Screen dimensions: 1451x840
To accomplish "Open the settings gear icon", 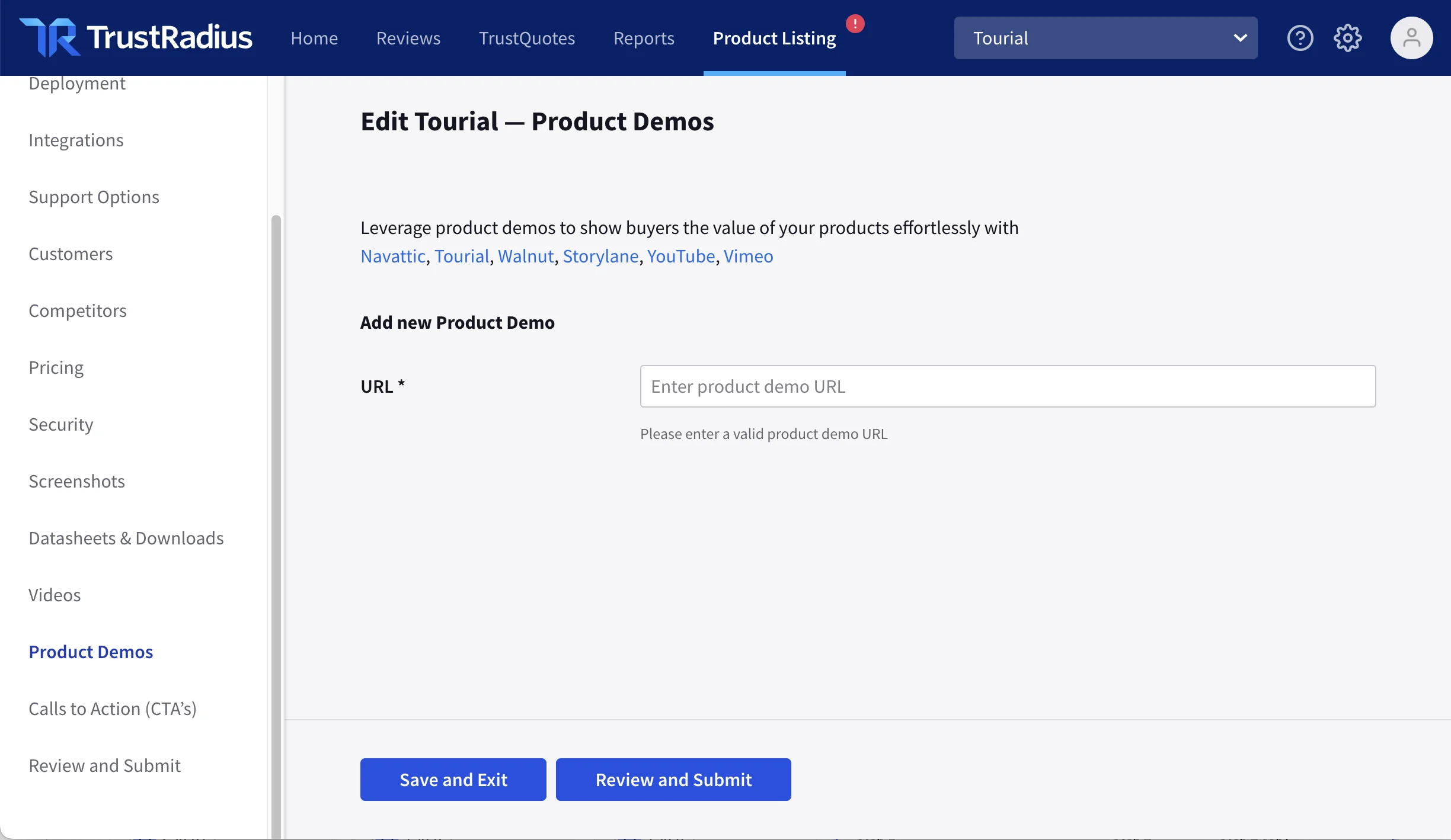I will click(x=1347, y=38).
